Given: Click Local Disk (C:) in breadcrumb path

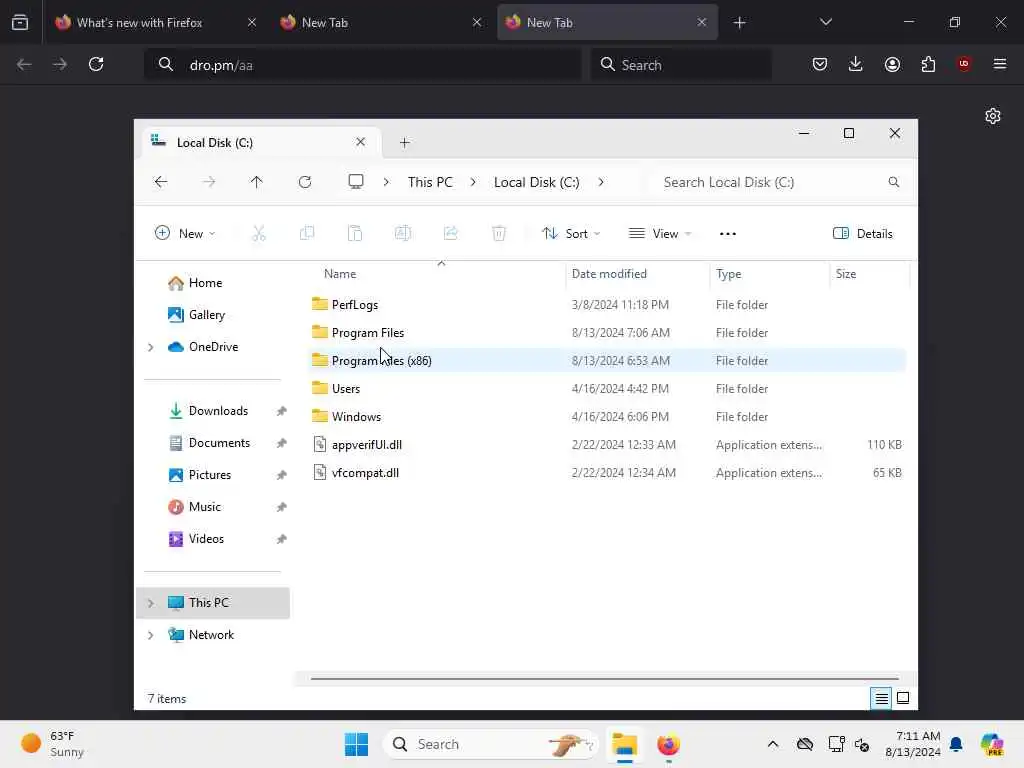Looking at the screenshot, I should [536, 182].
